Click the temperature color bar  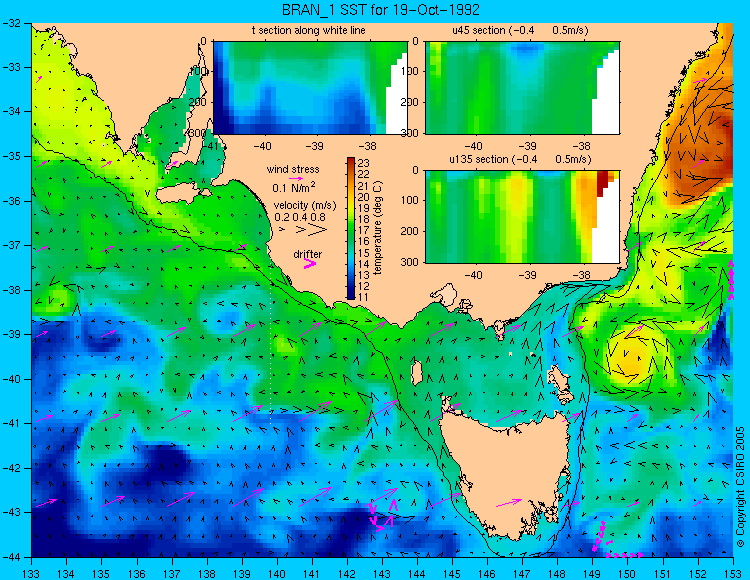[x=351, y=229]
